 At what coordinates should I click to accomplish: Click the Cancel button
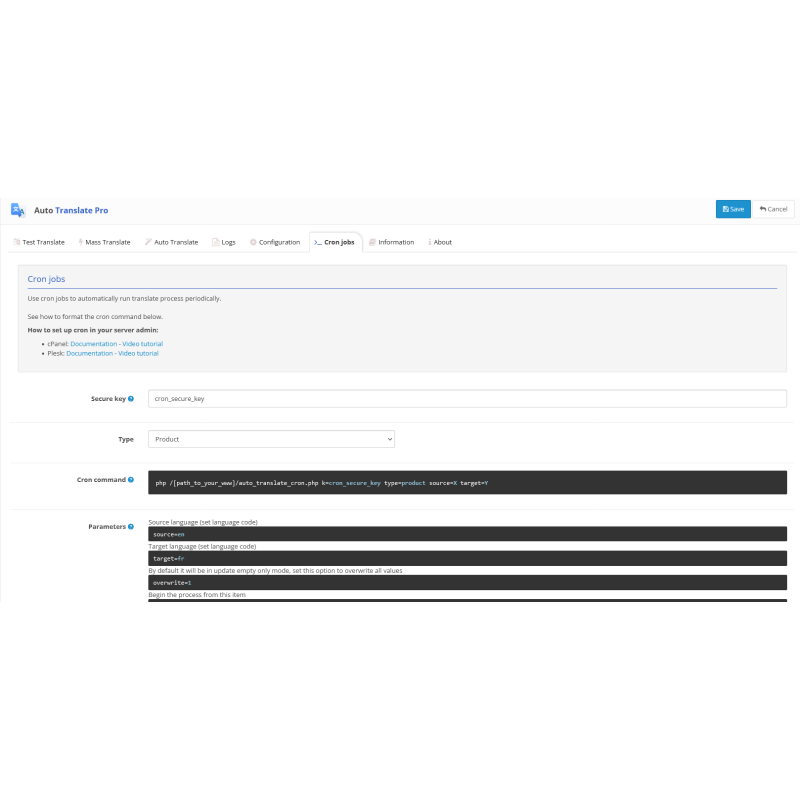[x=774, y=208]
